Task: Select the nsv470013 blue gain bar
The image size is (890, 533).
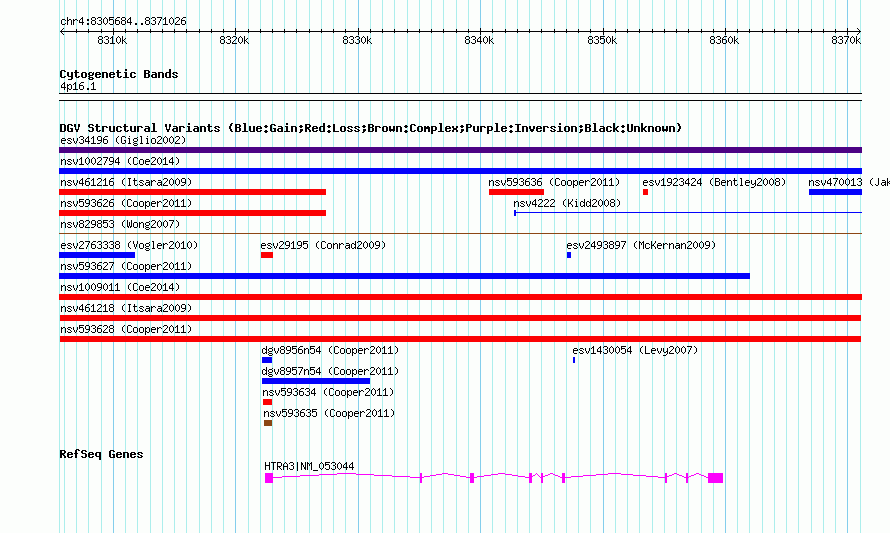Action: point(836,192)
